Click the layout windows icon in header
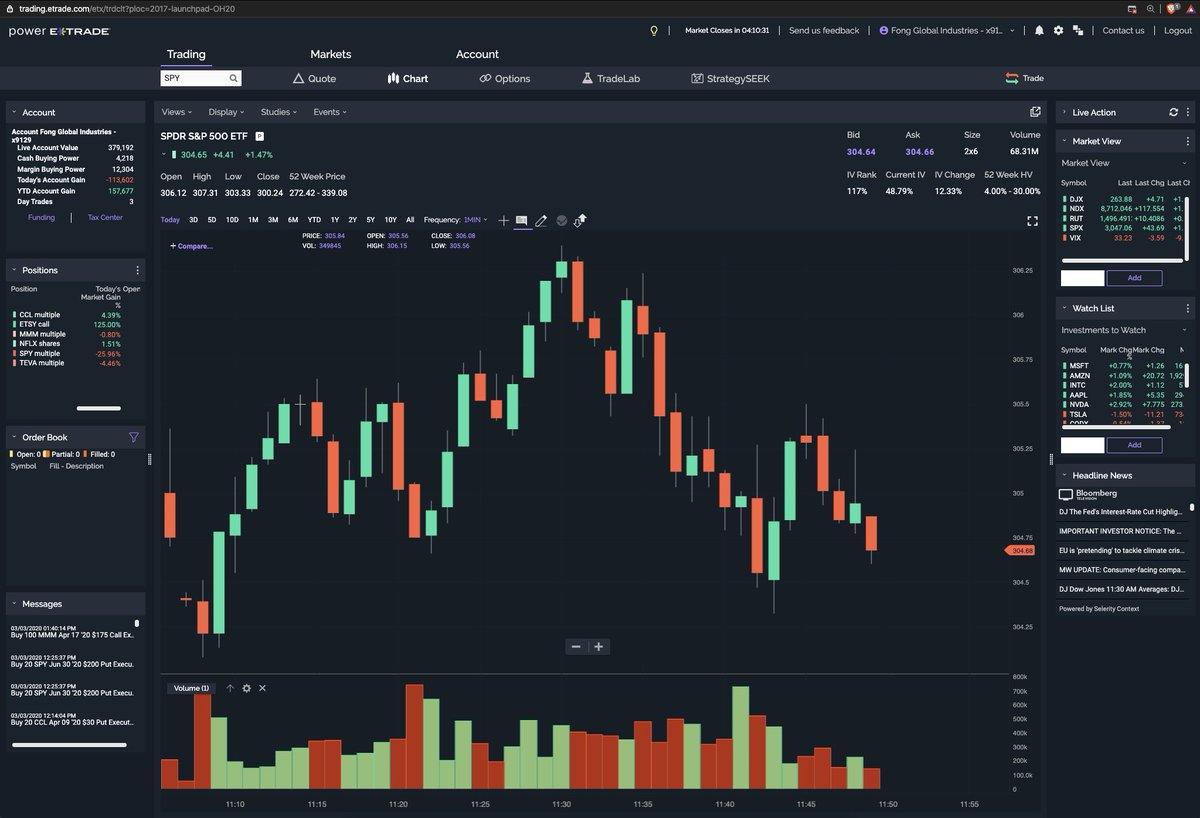This screenshot has width=1200, height=818. [x=1078, y=30]
